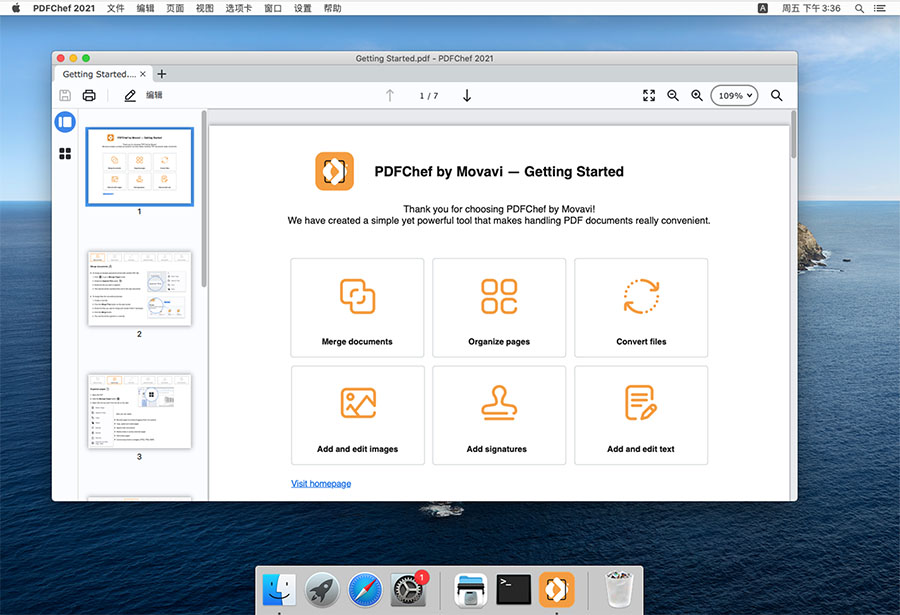The height and width of the screenshot is (615, 900).
Task: Add a new tab with the plus button
Action: pos(162,74)
